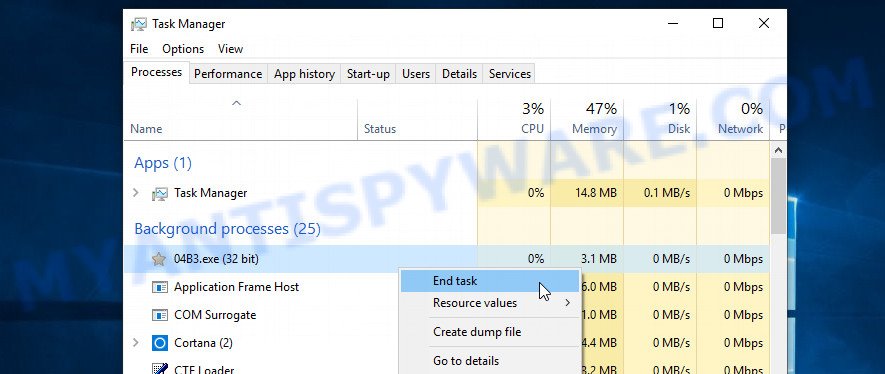Viewport: 885px width, 374px height.
Task: Click Task Manager's 0.1 MB/s disk value
Action: [667, 193]
